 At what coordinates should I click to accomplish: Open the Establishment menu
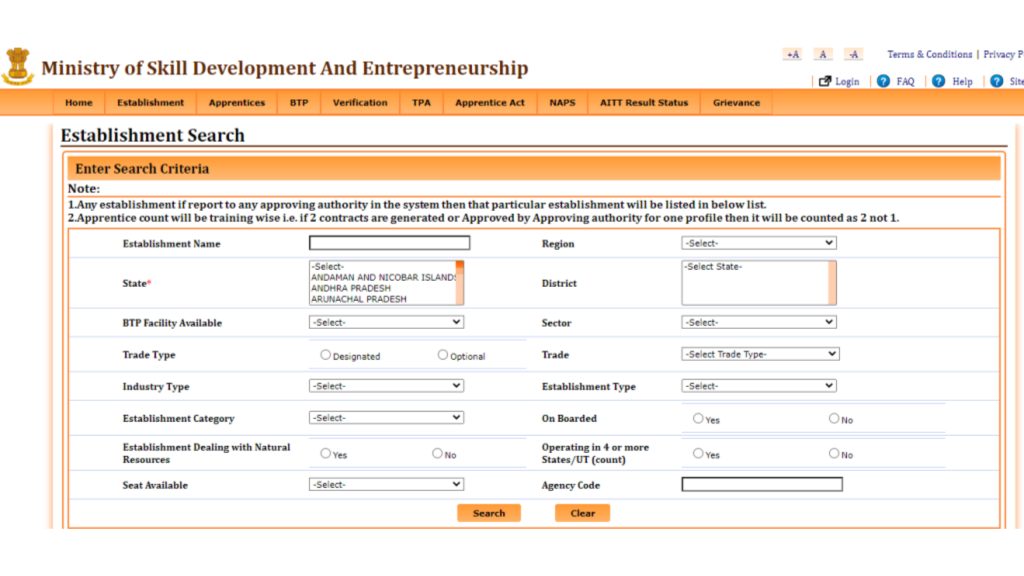(150, 103)
